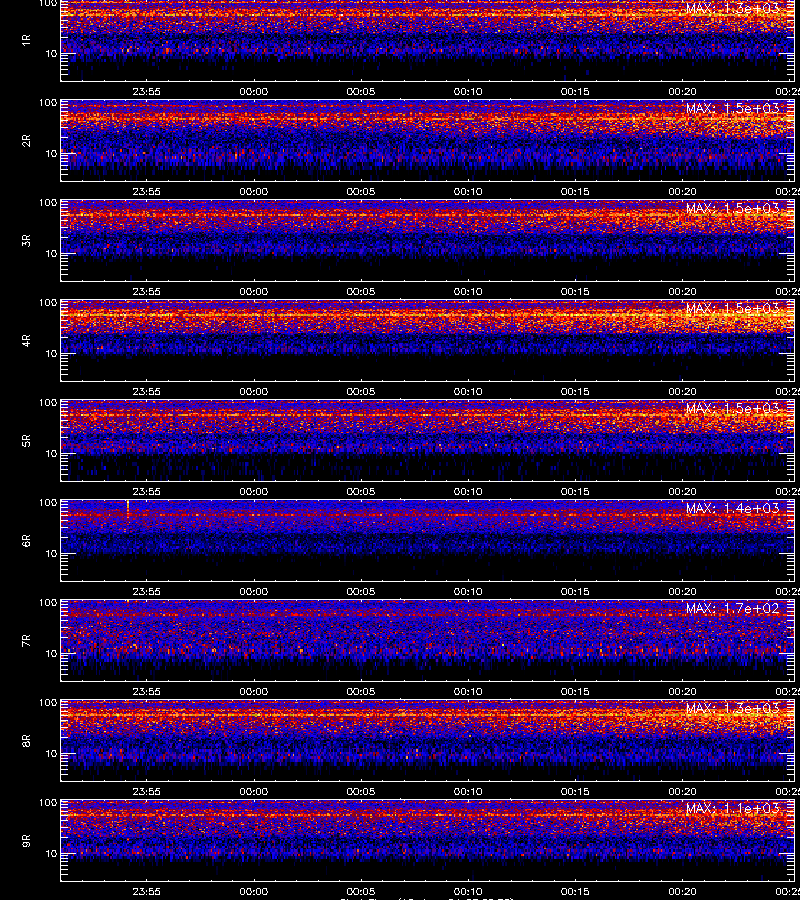Click the 8R panel axis label

click(26, 740)
